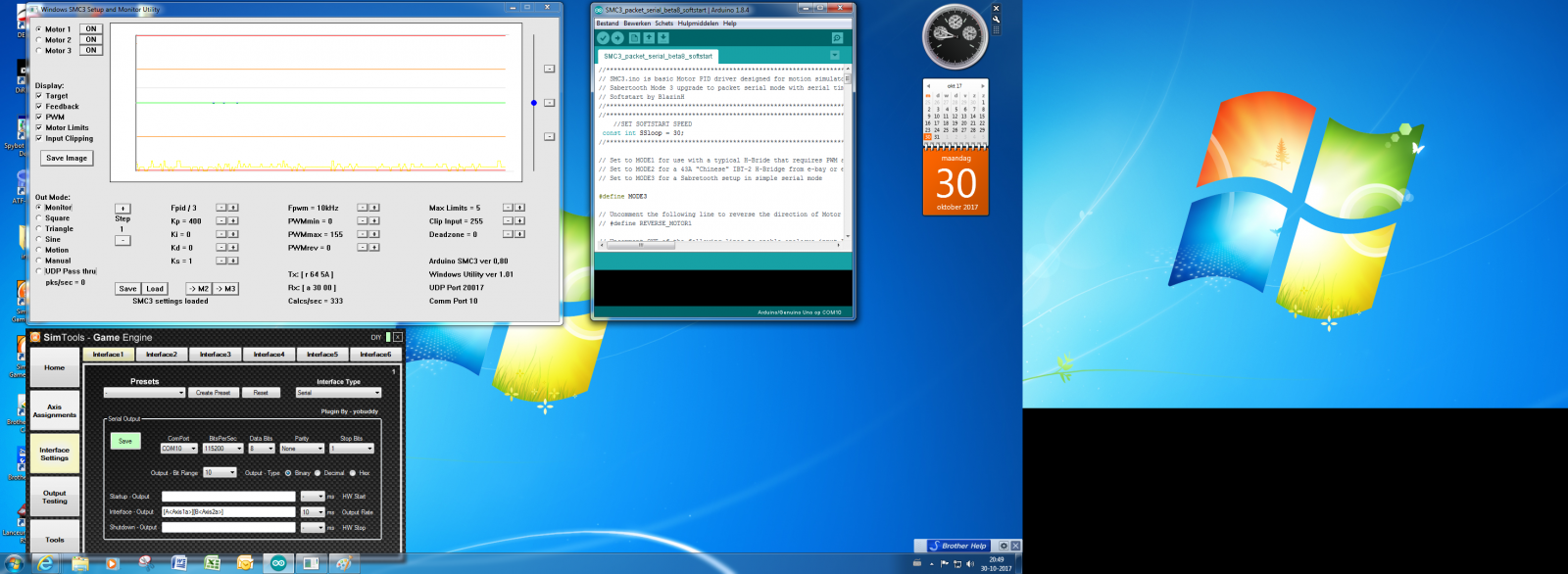Open the Excel taskbar icon
Viewport: 1568px width, 574px height.
click(212, 563)
